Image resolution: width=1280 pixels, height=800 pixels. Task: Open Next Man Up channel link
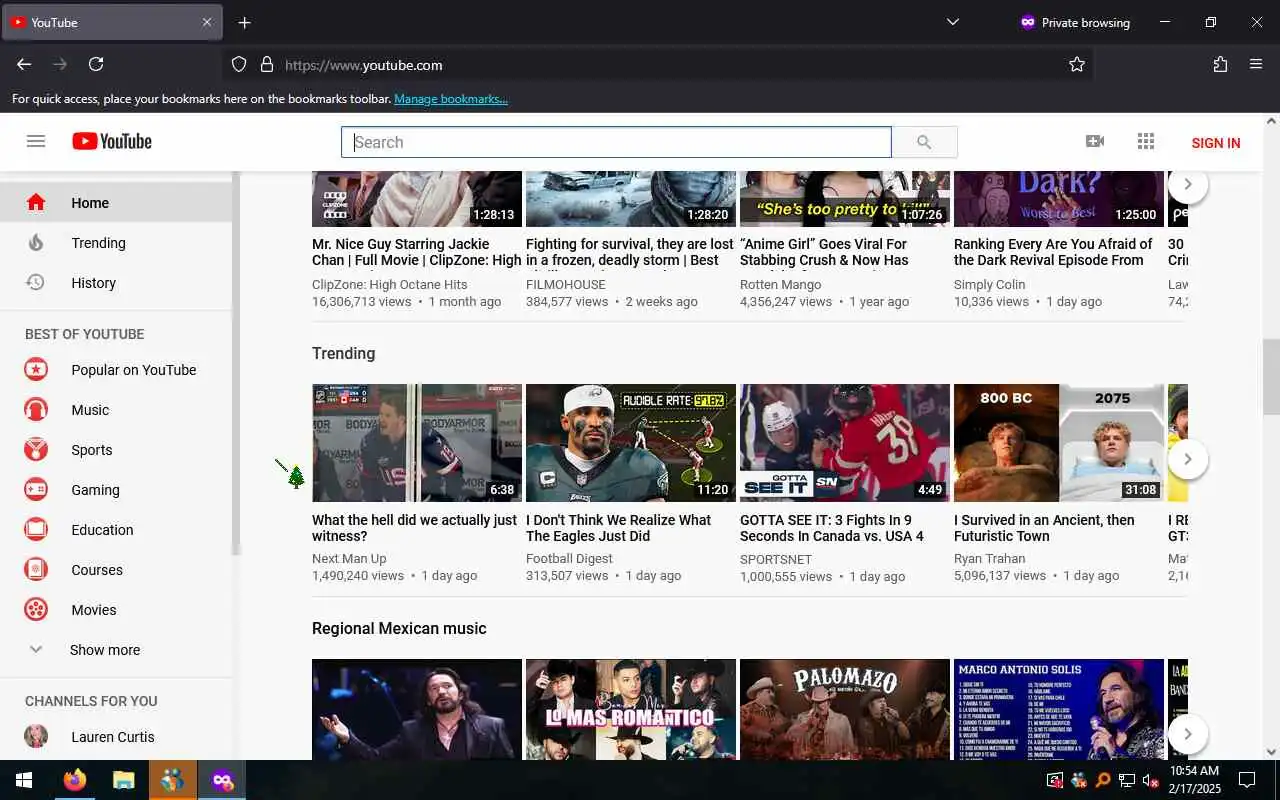349,559
